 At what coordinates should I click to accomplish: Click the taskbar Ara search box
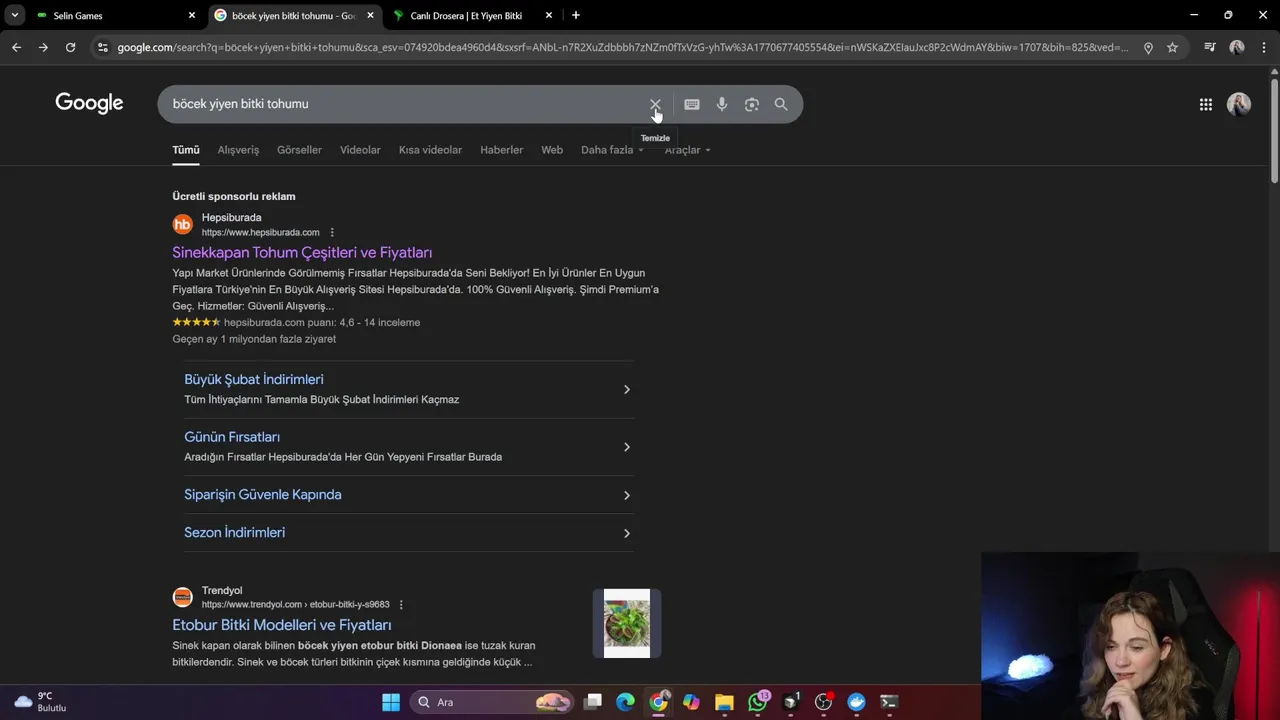(492, 702)
